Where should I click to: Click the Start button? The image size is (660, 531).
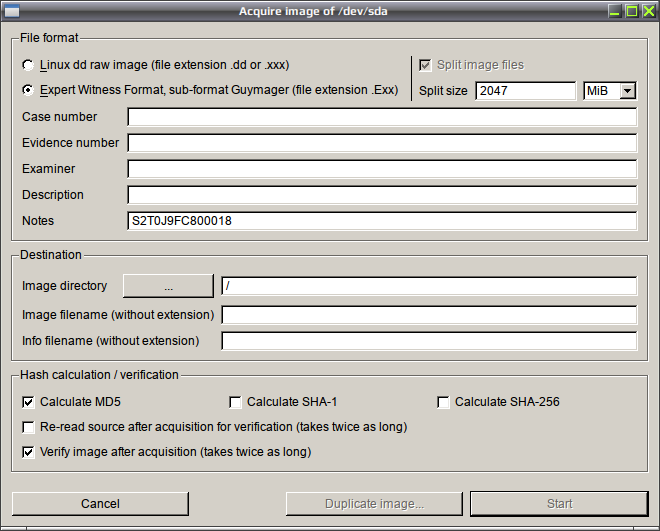pyautogui.click(x=559, y=504)
